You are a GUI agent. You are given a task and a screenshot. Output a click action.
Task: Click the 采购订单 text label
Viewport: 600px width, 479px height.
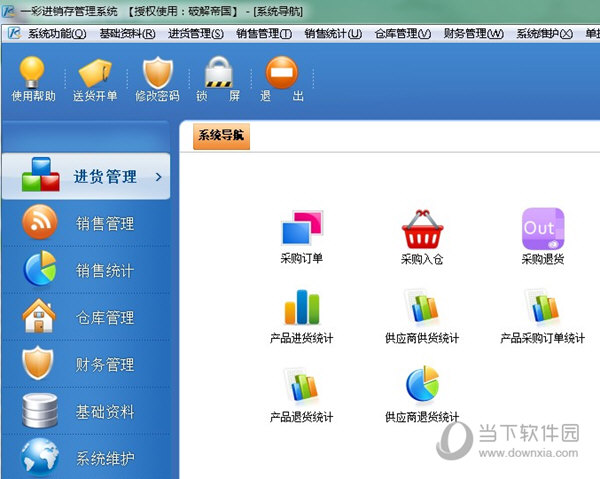(302, 259)
